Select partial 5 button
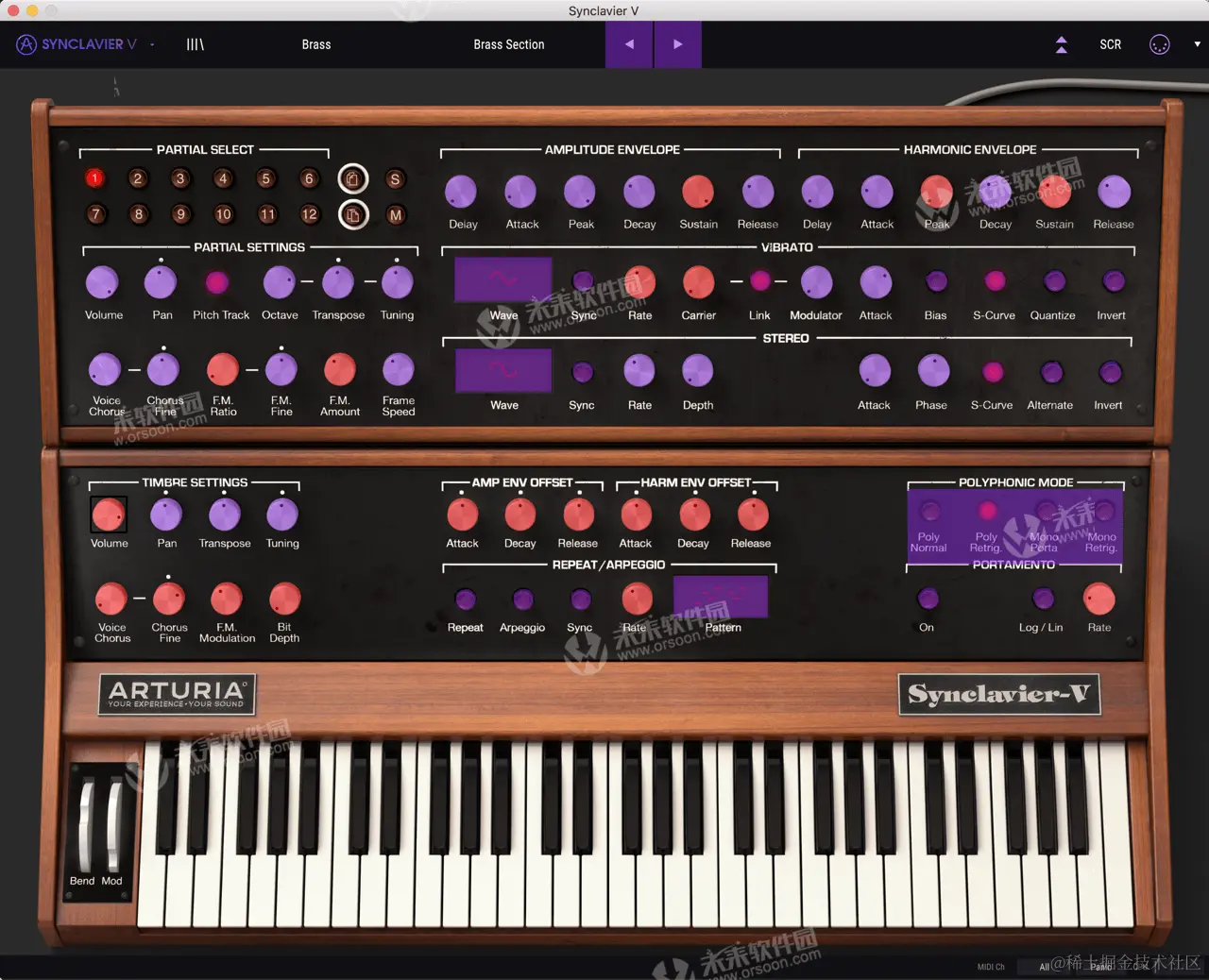 (266, 178)
